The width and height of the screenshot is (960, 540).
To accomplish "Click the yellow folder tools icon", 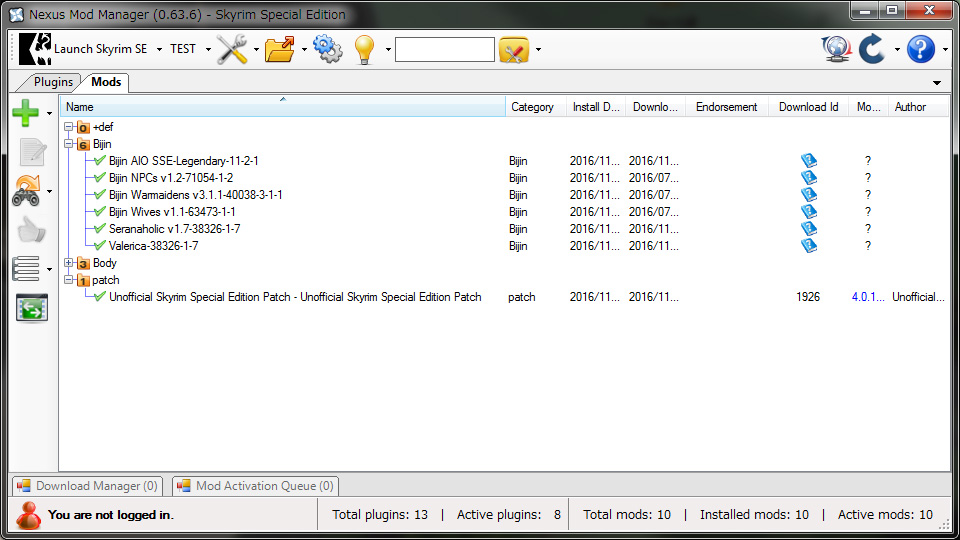I will pos(514,50).
